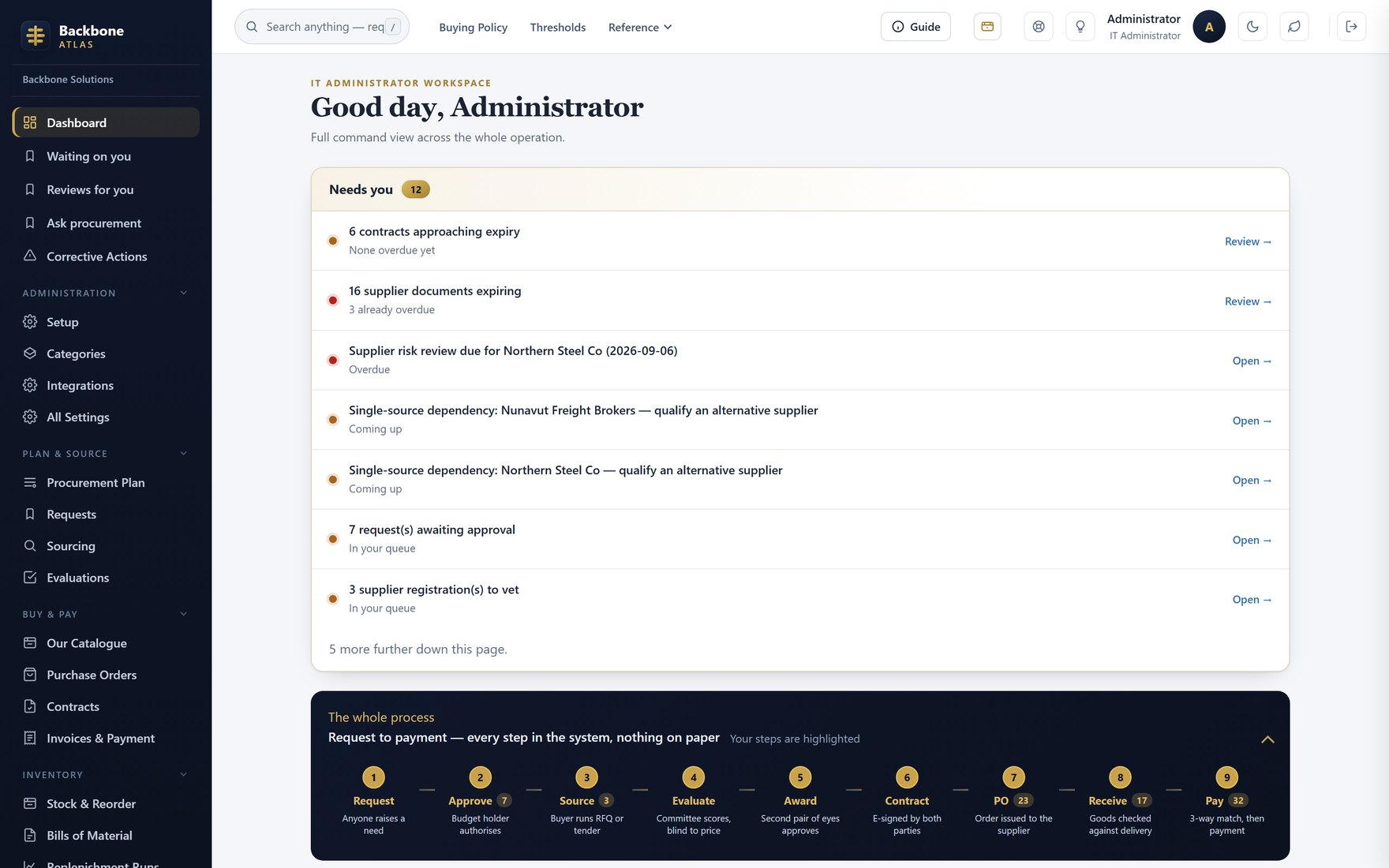
Task: Select process step 2 Approve
Action: (480, 800)
